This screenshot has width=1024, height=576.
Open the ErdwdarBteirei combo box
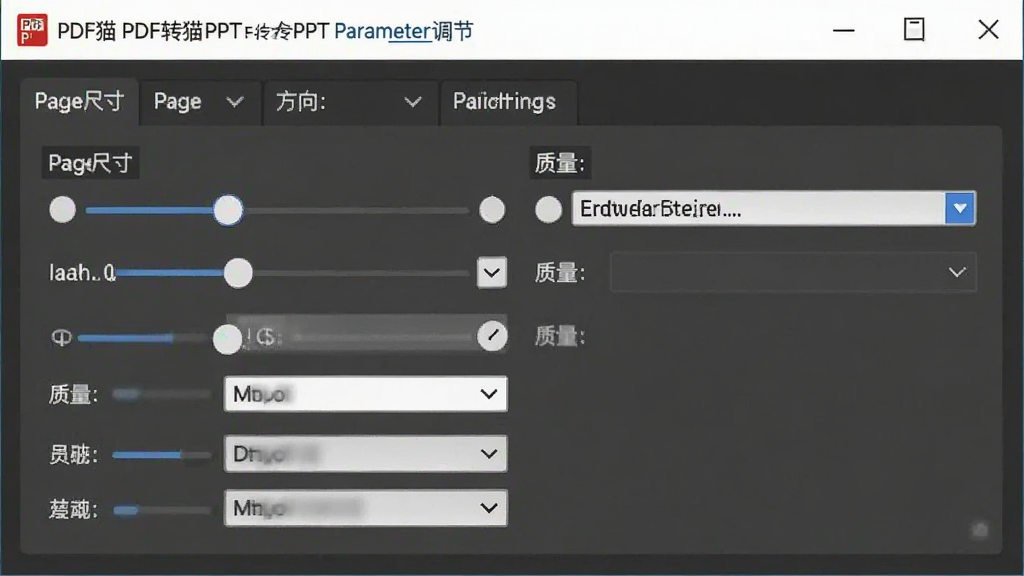pyautogui.click(x=774, y=208)
